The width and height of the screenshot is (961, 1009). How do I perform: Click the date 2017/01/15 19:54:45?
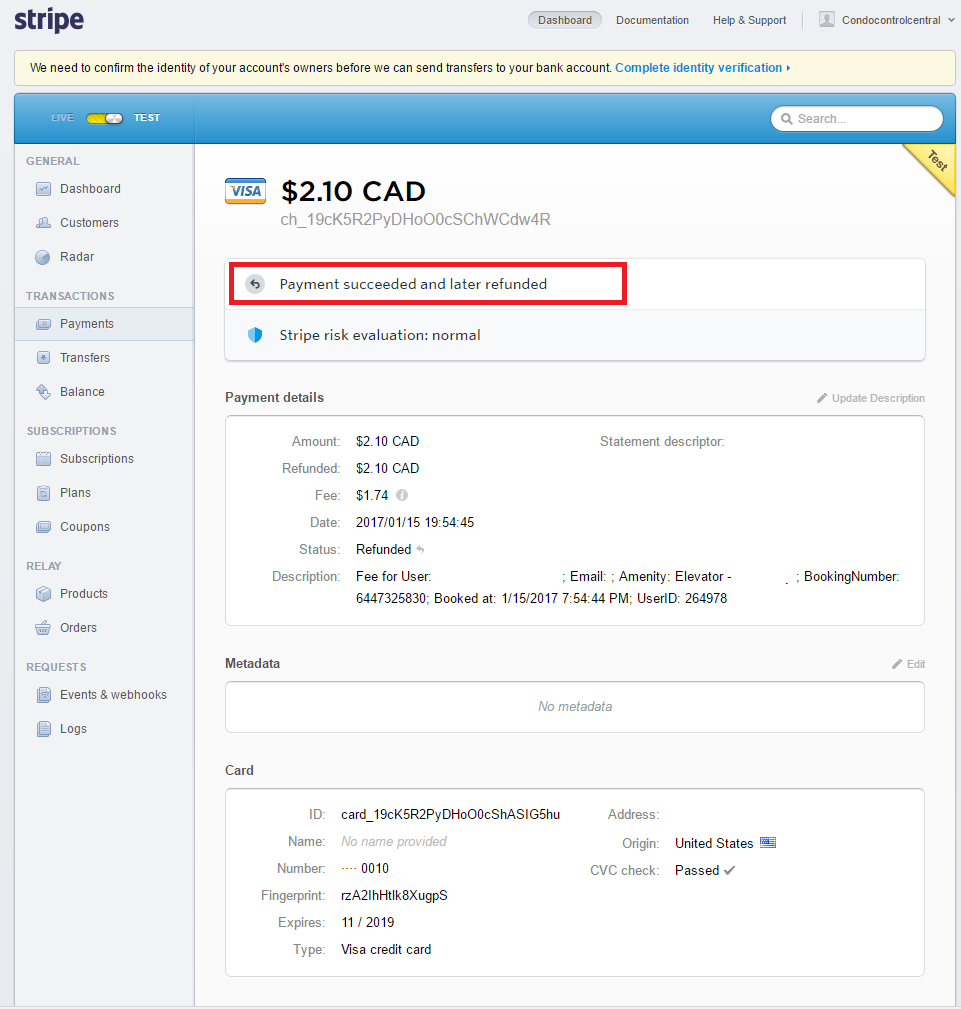(415, 523)
